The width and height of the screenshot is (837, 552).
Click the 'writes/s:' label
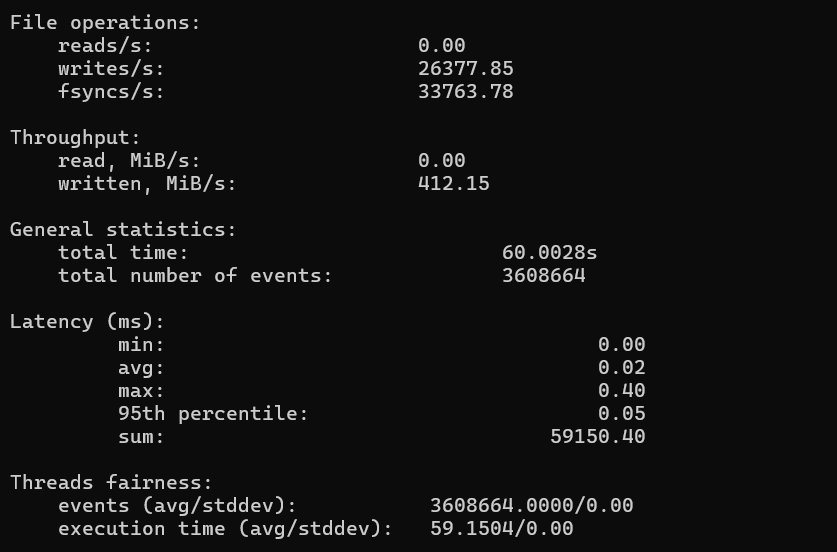(111, 69)
